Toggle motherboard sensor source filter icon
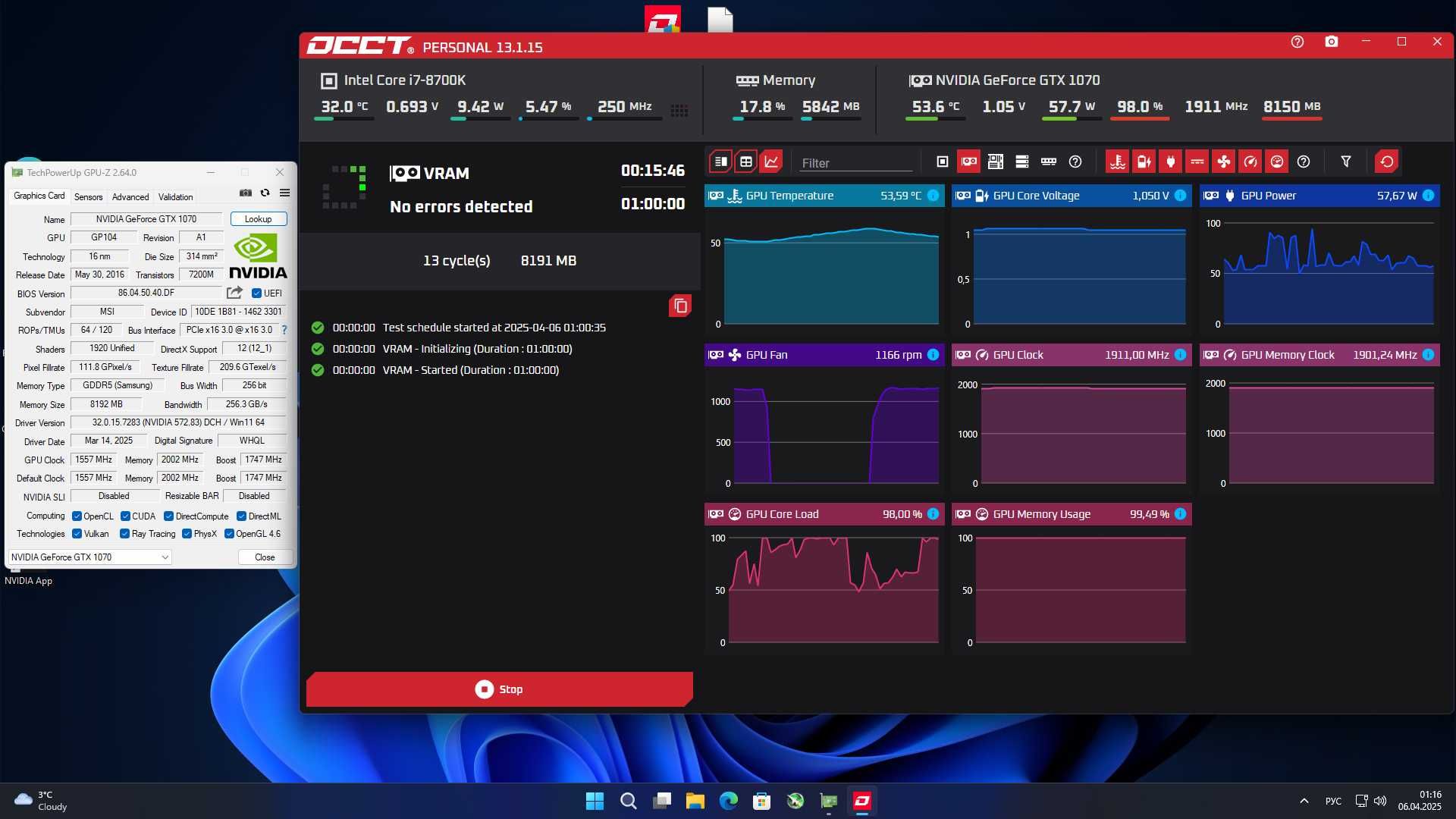 [x=996, y=162]
